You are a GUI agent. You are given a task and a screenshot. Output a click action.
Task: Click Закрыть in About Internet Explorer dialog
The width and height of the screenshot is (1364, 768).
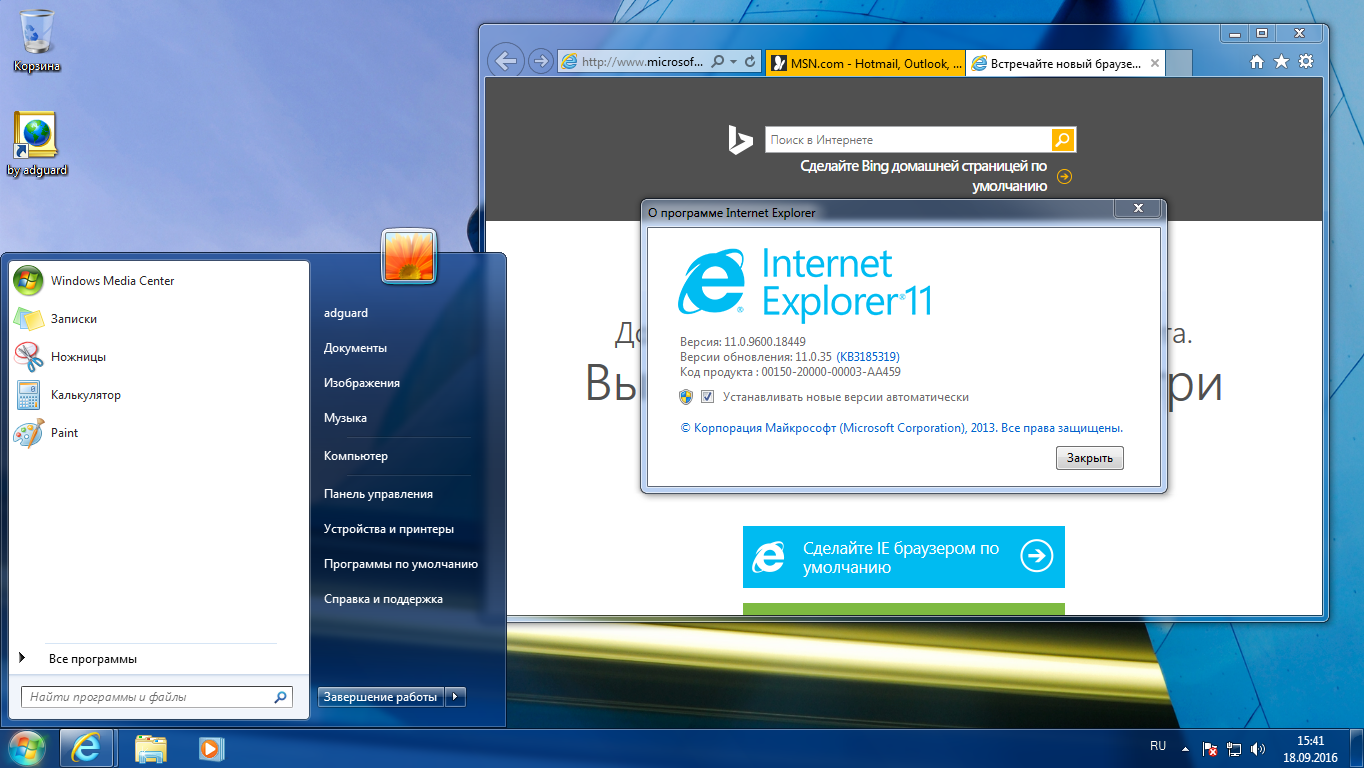[1090, 458]
